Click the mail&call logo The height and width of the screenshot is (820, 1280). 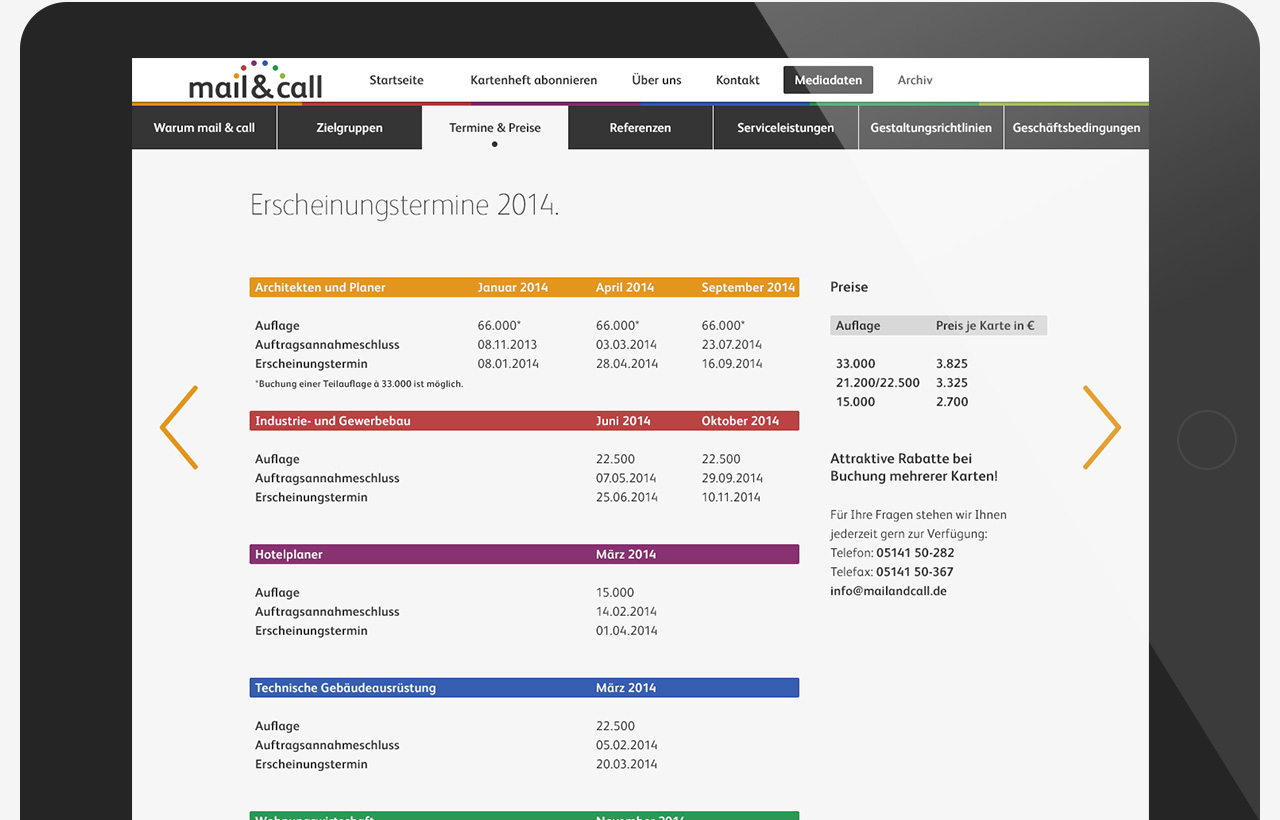256,80
